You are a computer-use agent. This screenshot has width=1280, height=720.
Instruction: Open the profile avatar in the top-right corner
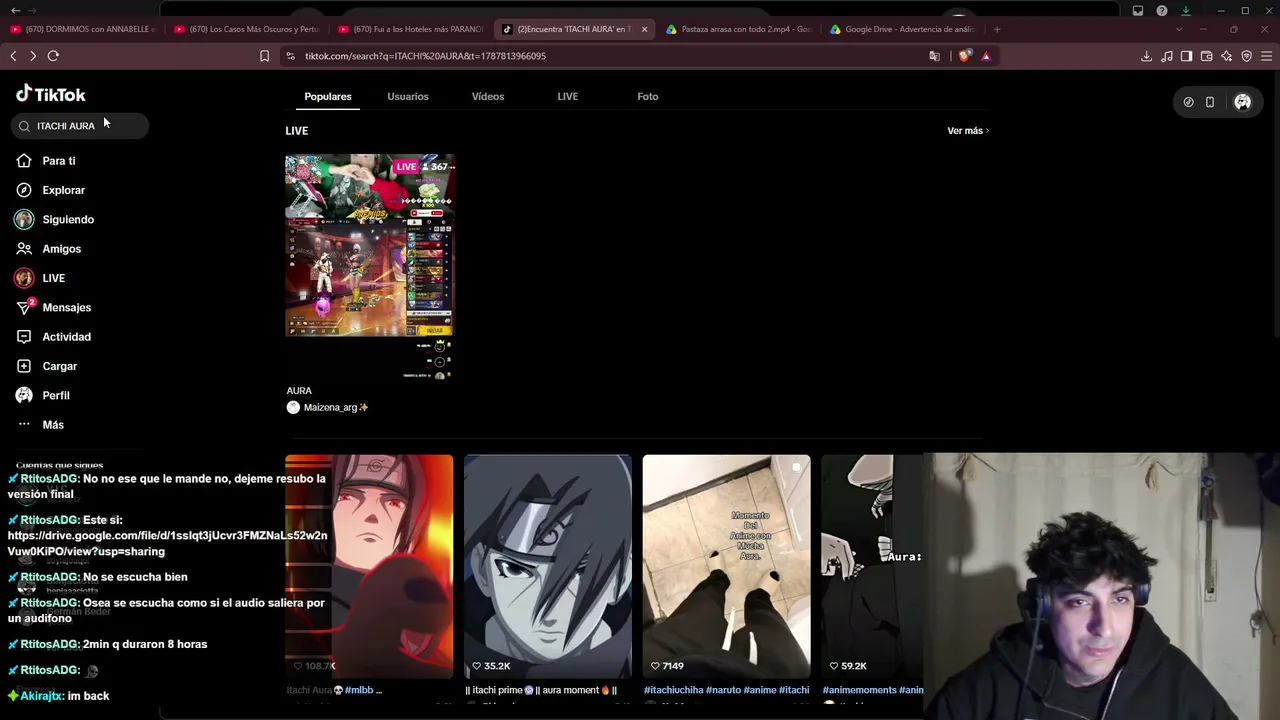click(x=1242, y=102)
